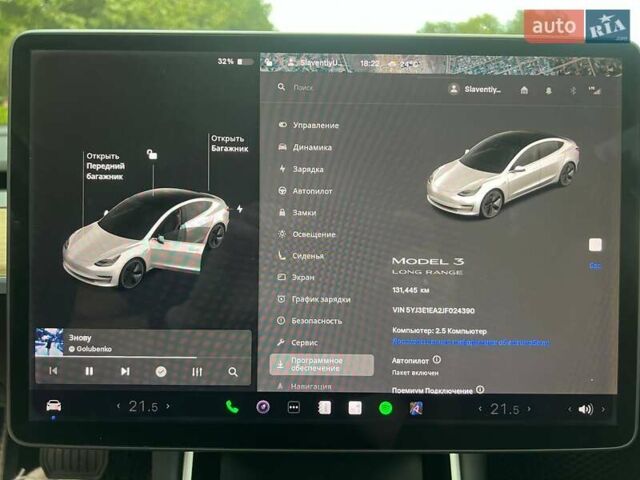Open the media equalizer settings icon

tap(197, 371)
